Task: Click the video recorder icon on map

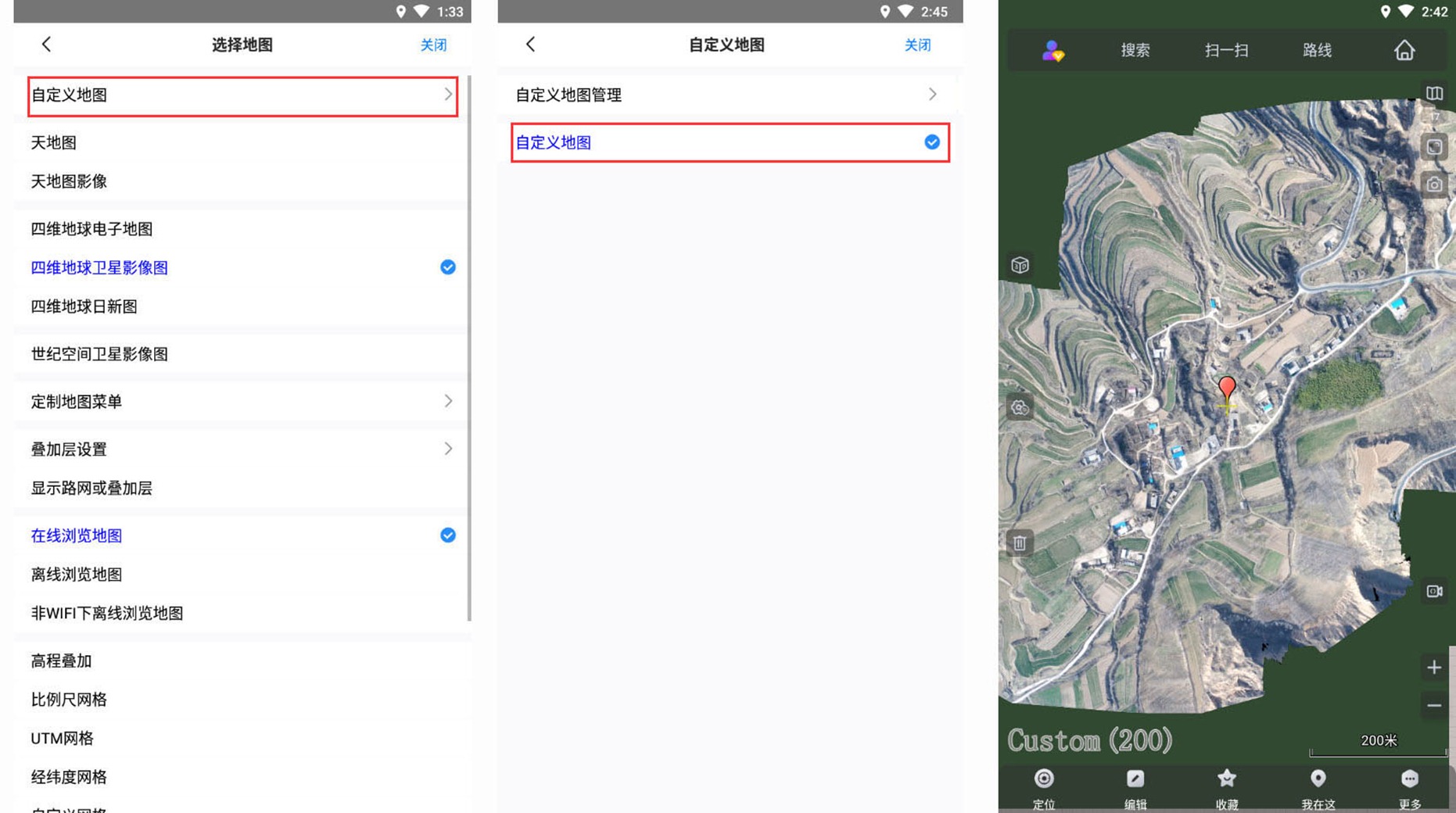Action: (1433, 591)
